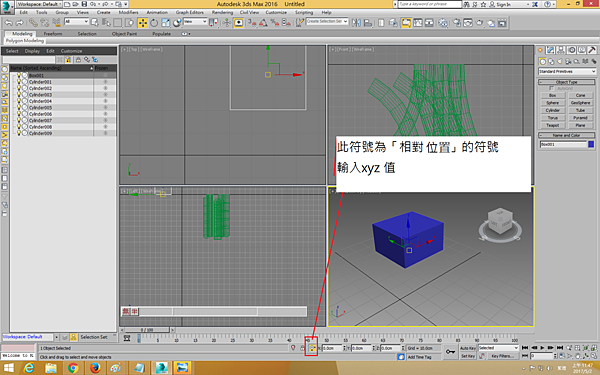This screenshot has height=375, width=600.
Task: Open the Reference Coordinate System dropdown
Action: (x=195, y=22)
